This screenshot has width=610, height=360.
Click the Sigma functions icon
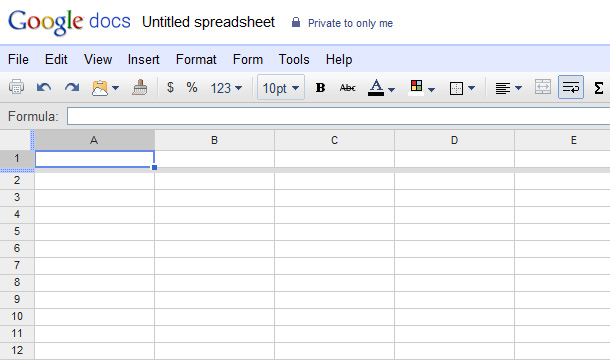[x=599, y=88]
